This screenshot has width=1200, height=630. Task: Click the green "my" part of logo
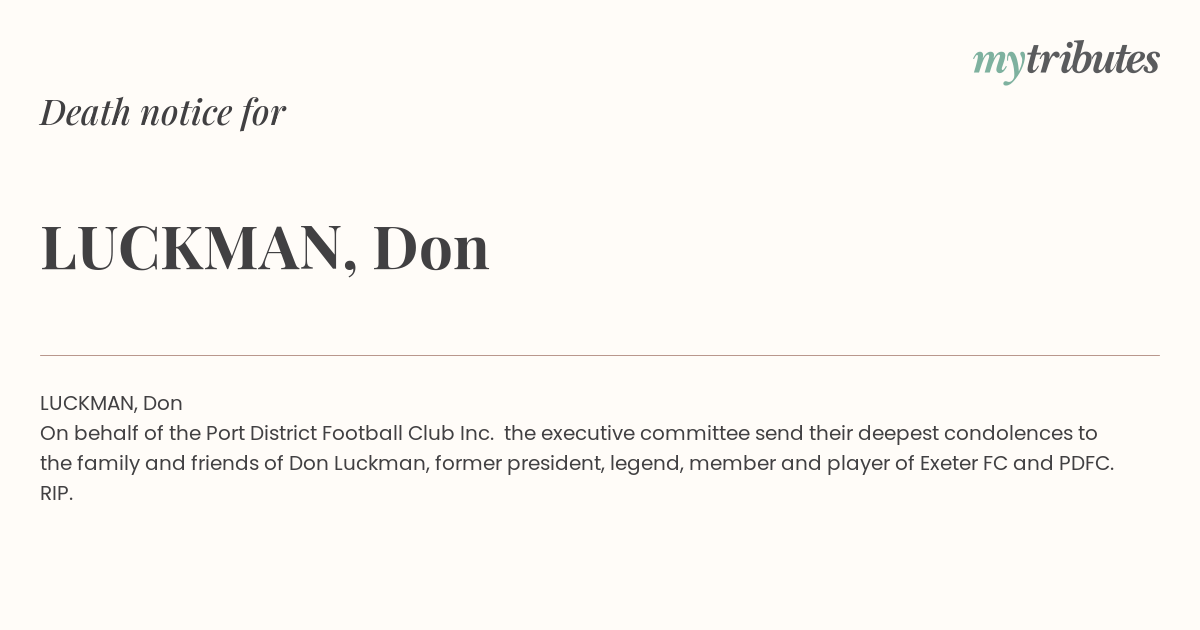tap(999, 64)
